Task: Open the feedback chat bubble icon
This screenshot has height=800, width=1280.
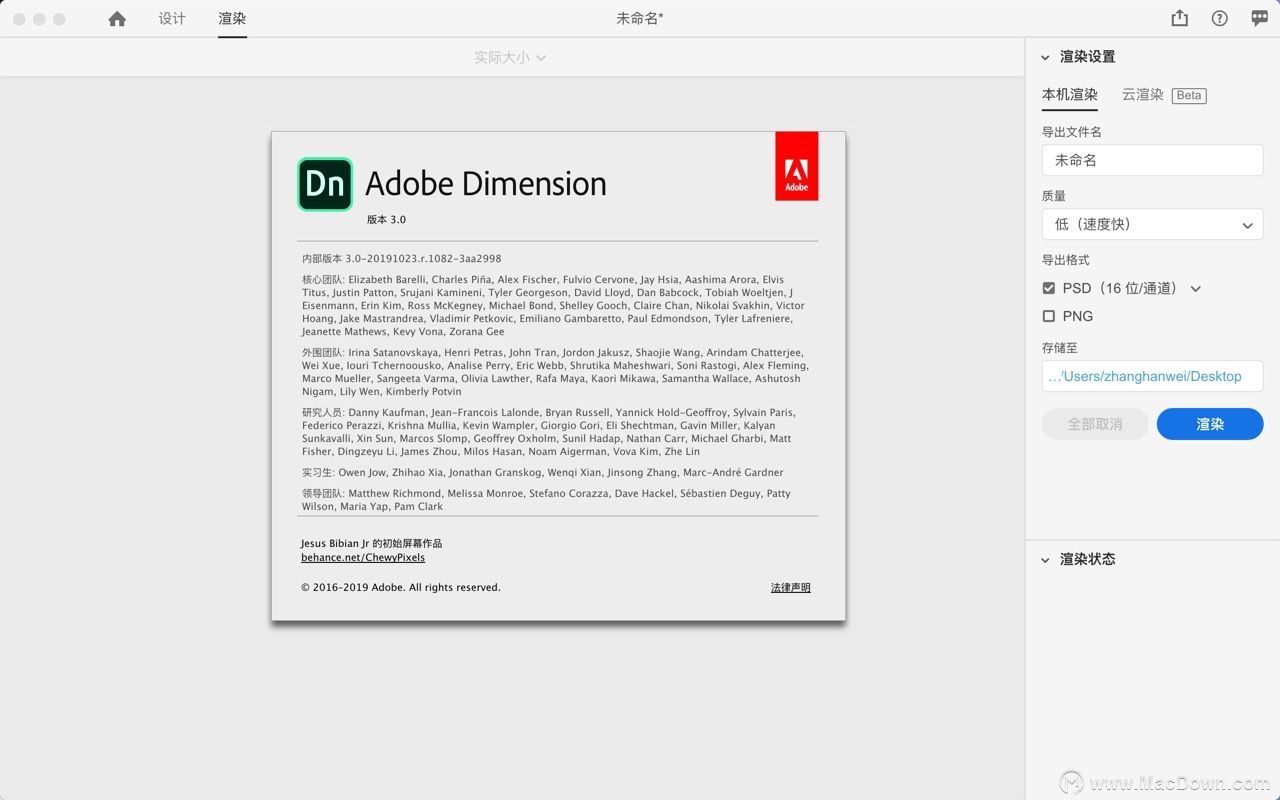Action: tap(1260, 18)
